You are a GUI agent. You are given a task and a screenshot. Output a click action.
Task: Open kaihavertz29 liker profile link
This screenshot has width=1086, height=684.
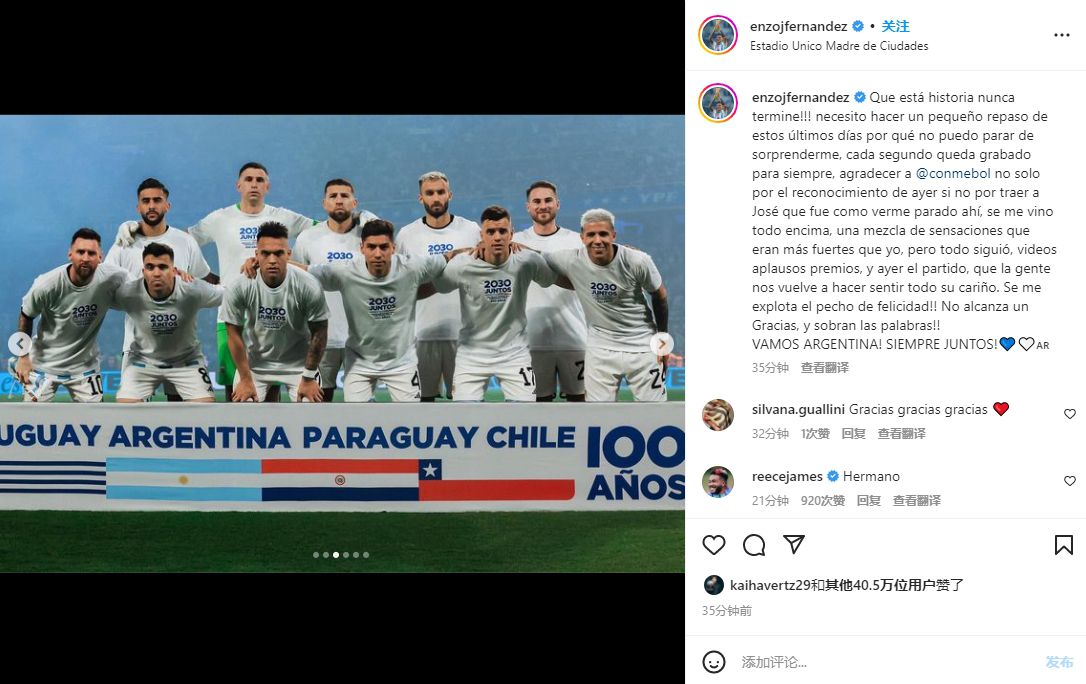(x=770, y=585)
